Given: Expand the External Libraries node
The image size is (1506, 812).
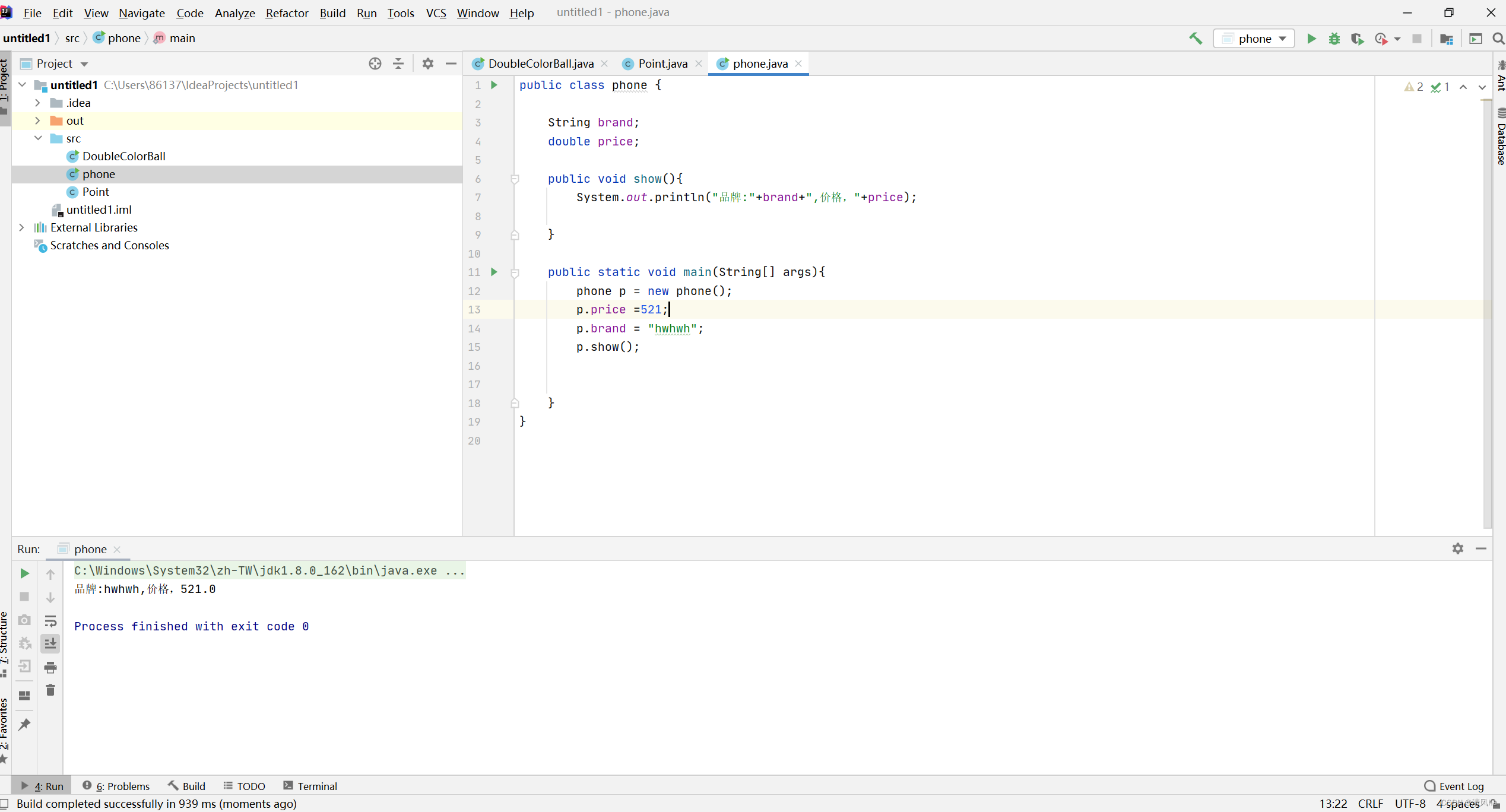Looking at the screenshot, I should point(22,227).
